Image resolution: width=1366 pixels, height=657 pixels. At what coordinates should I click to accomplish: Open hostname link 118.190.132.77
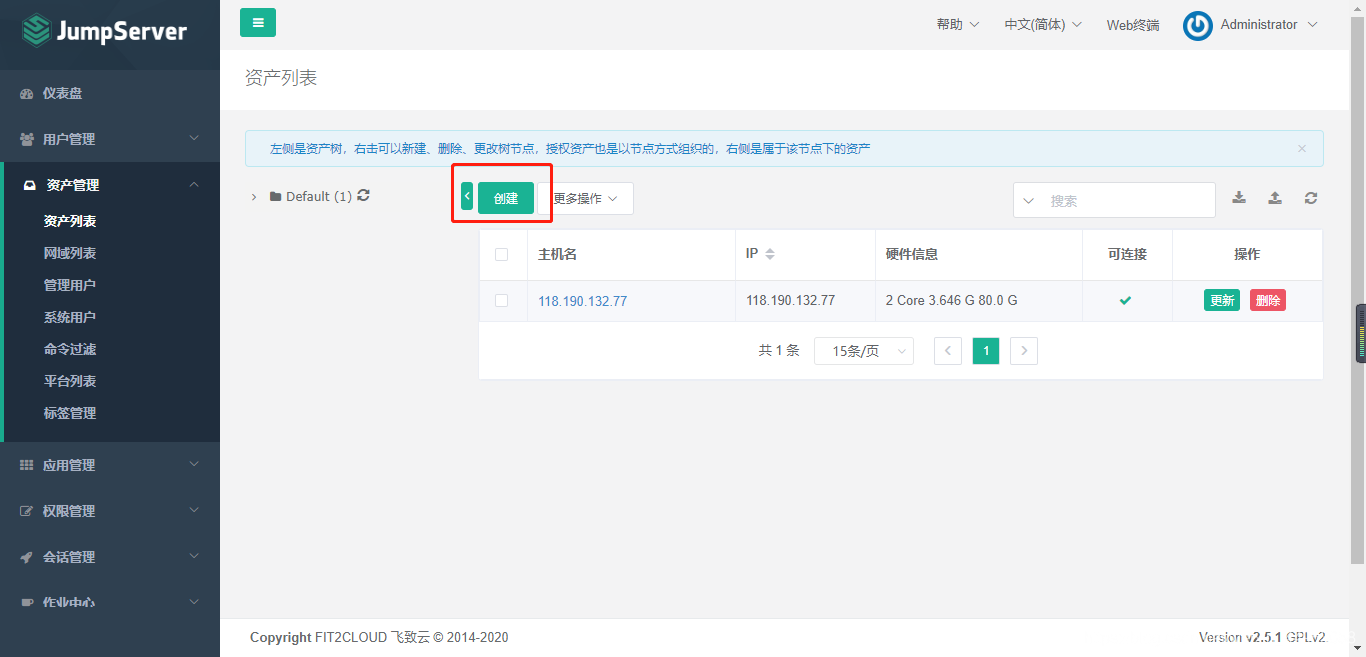(583, 301)
